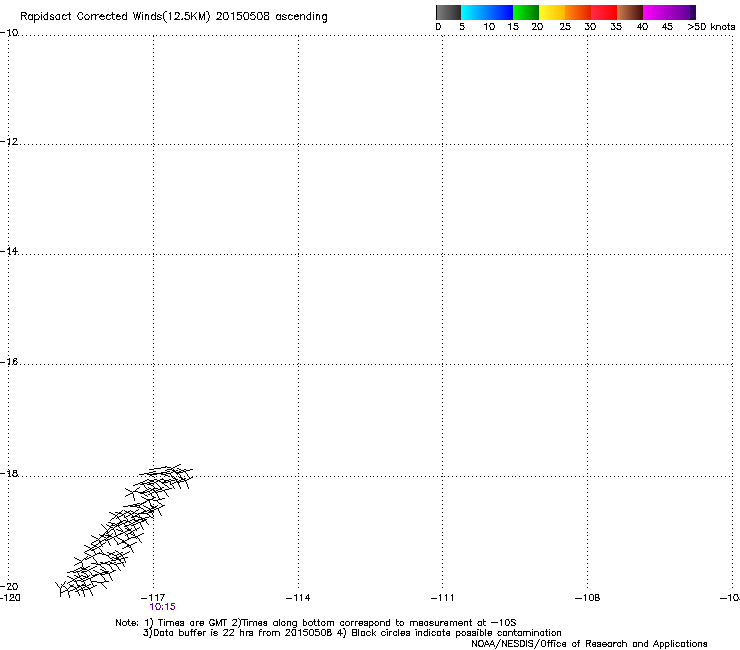Screen dimensions: 740x650
Task: Select the orange 25-30 knots color swatch
Action: click(578, 12)
